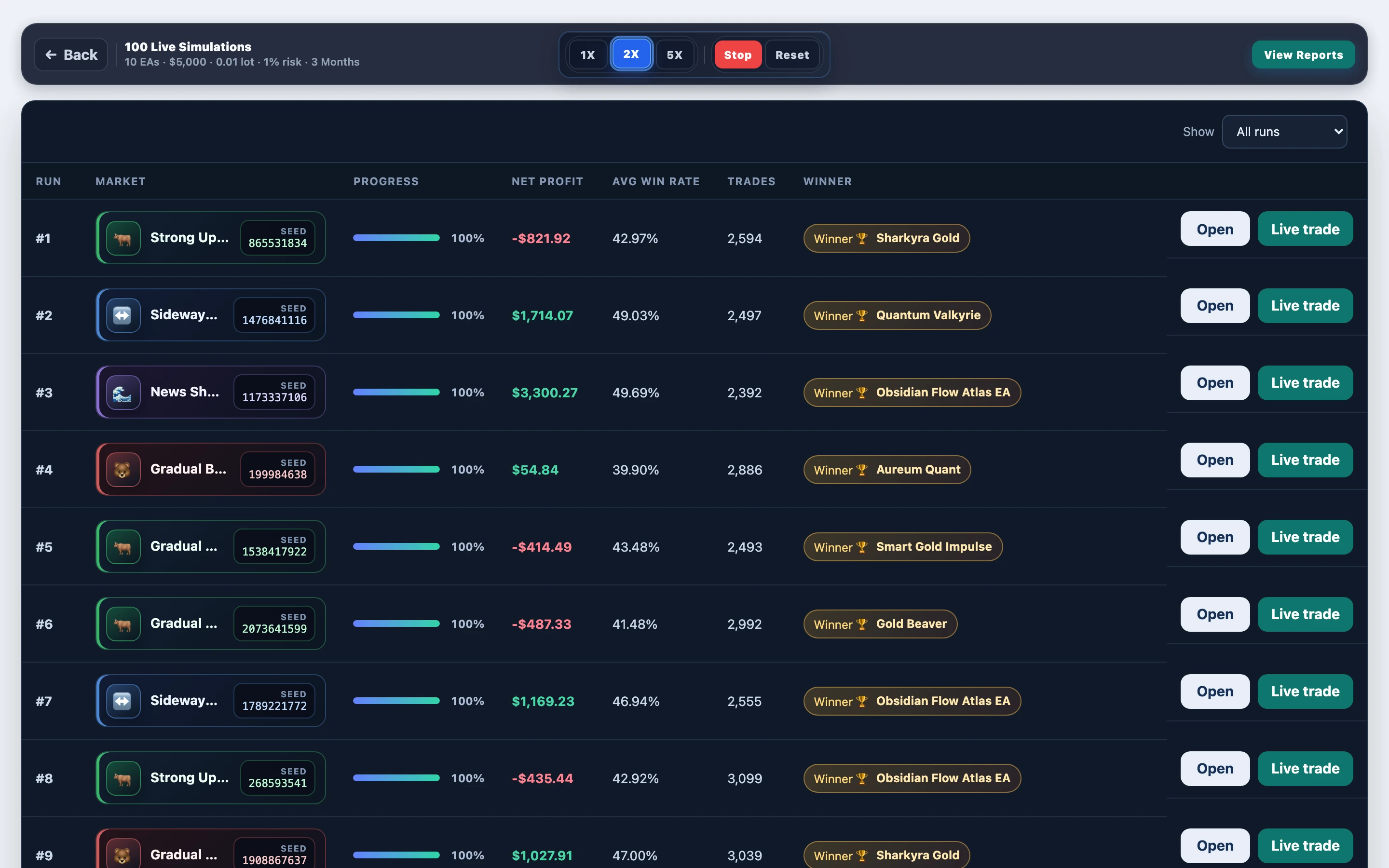Click trophy icon beside Gold Beaver
Image resolution: width=1389 pixels, height=868 pixels.
point(861,624)
